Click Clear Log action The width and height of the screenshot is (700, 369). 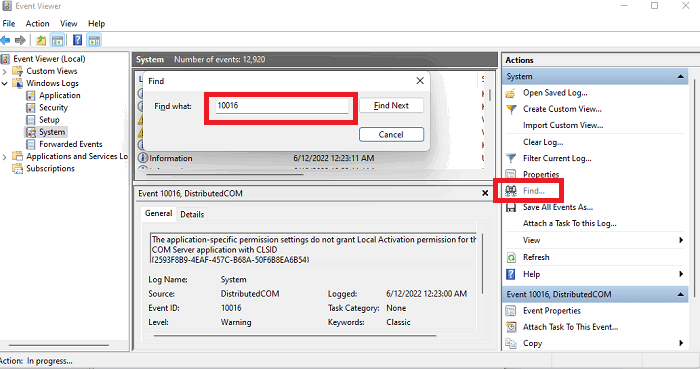coord(543,142)
